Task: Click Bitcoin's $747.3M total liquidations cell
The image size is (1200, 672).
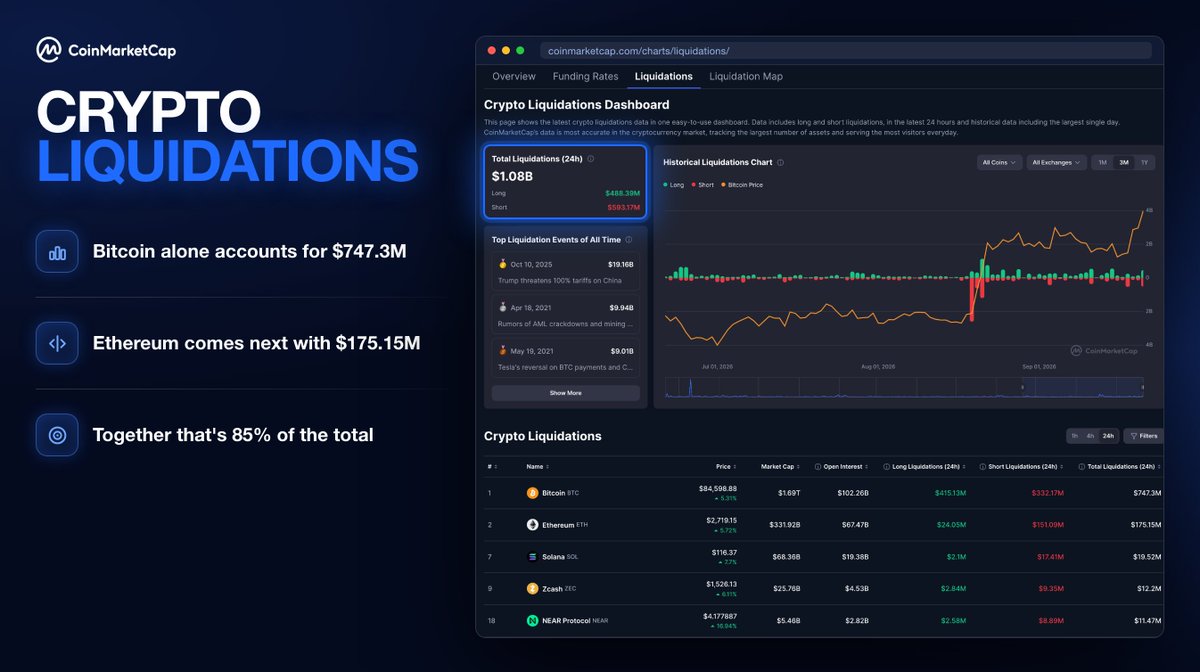Action: [x=1148, y=493]
